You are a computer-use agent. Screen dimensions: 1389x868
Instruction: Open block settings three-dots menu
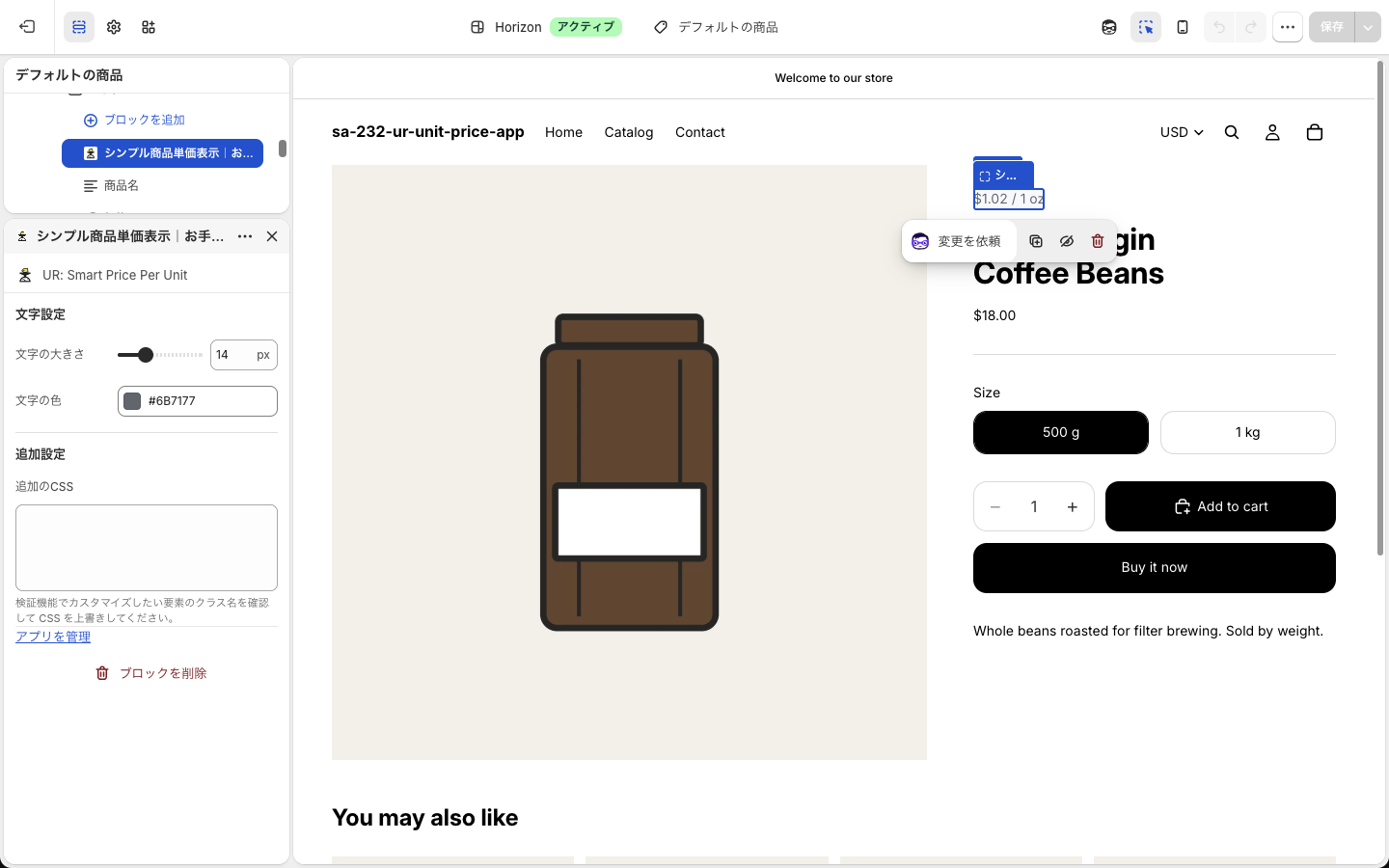point(245,236)
